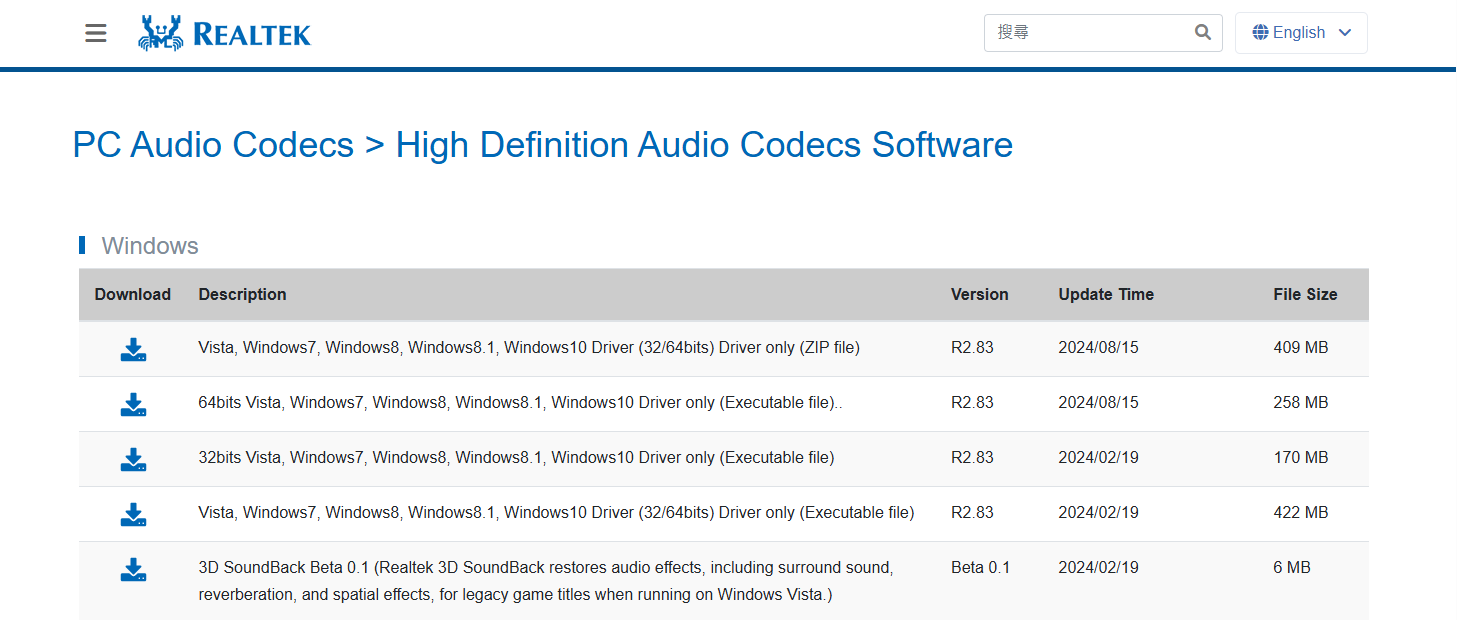Screen dimensions: 1457x620
Task: Click the Update Time column header
Action: 1106,295
